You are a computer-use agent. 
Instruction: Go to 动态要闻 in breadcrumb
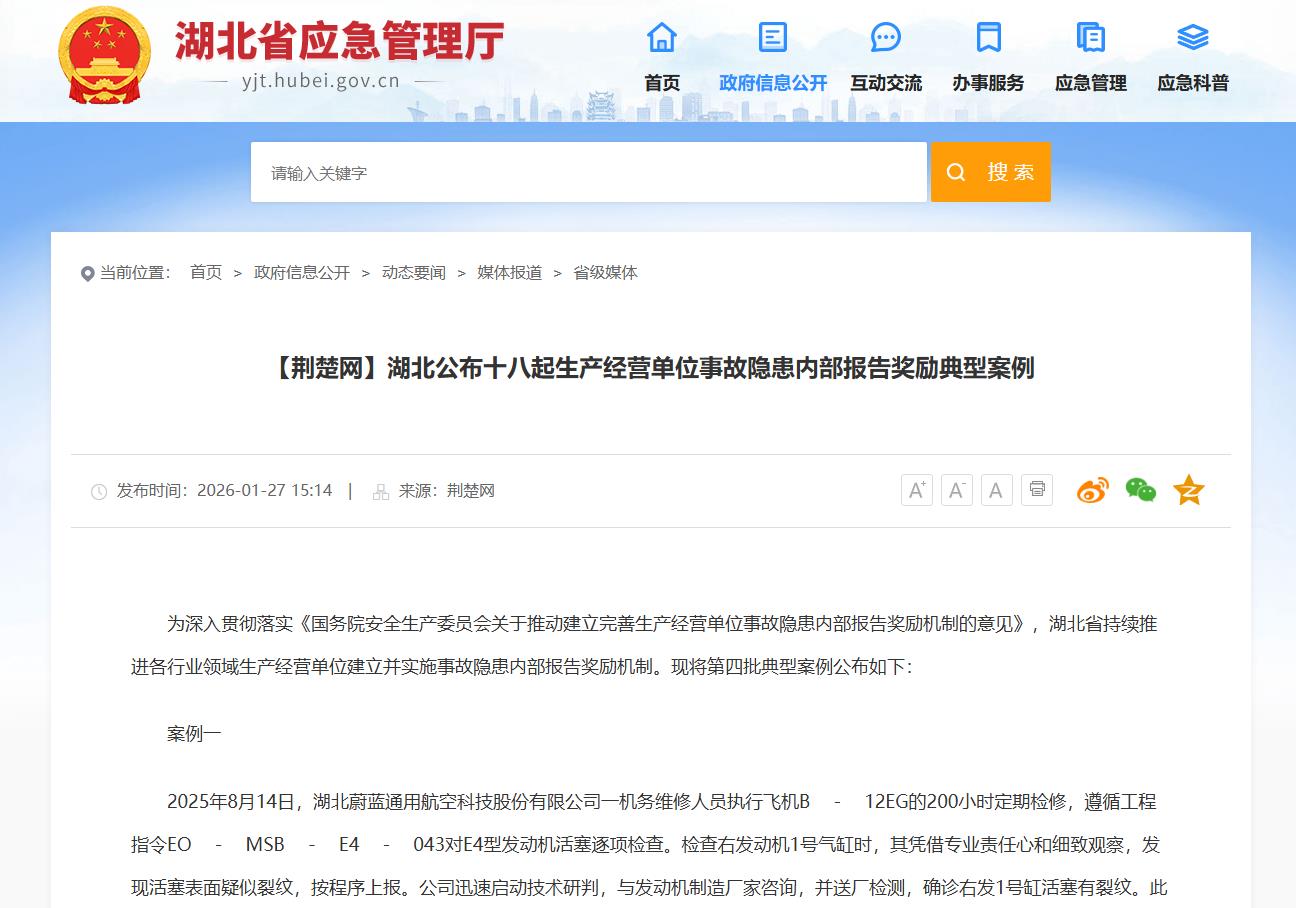(413, 273)
